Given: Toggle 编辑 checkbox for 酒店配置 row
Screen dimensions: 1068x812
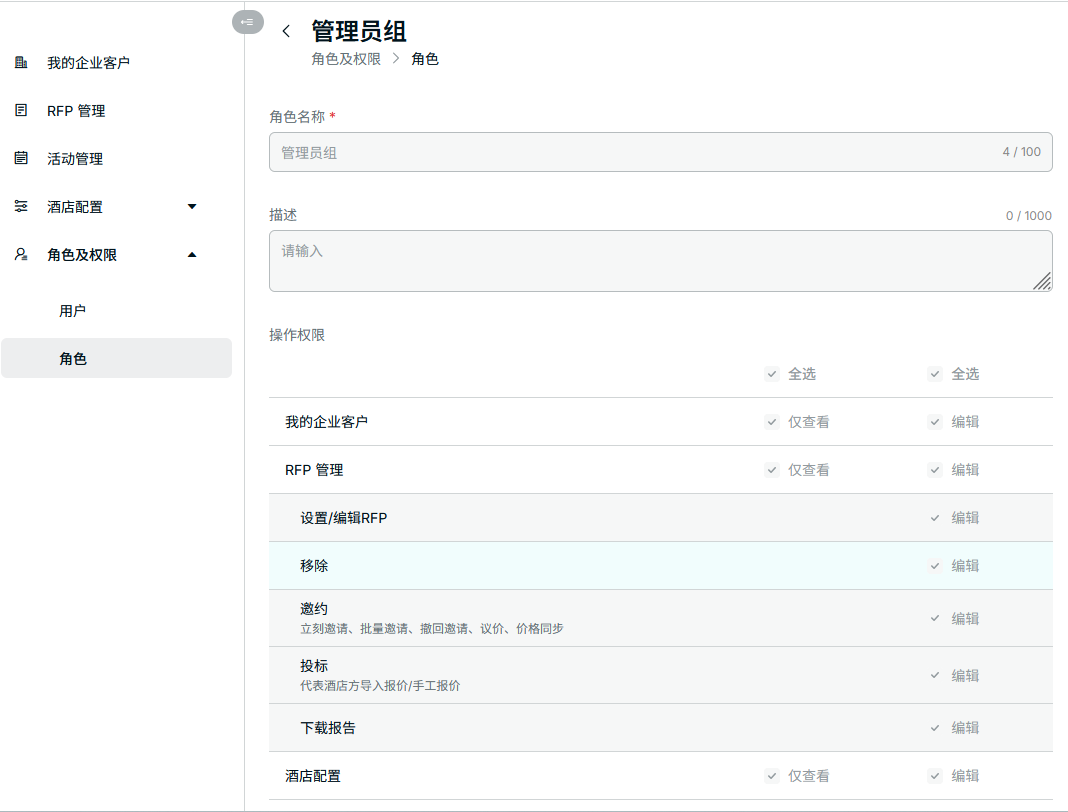Looking at the screenshot, I should 935,775.
